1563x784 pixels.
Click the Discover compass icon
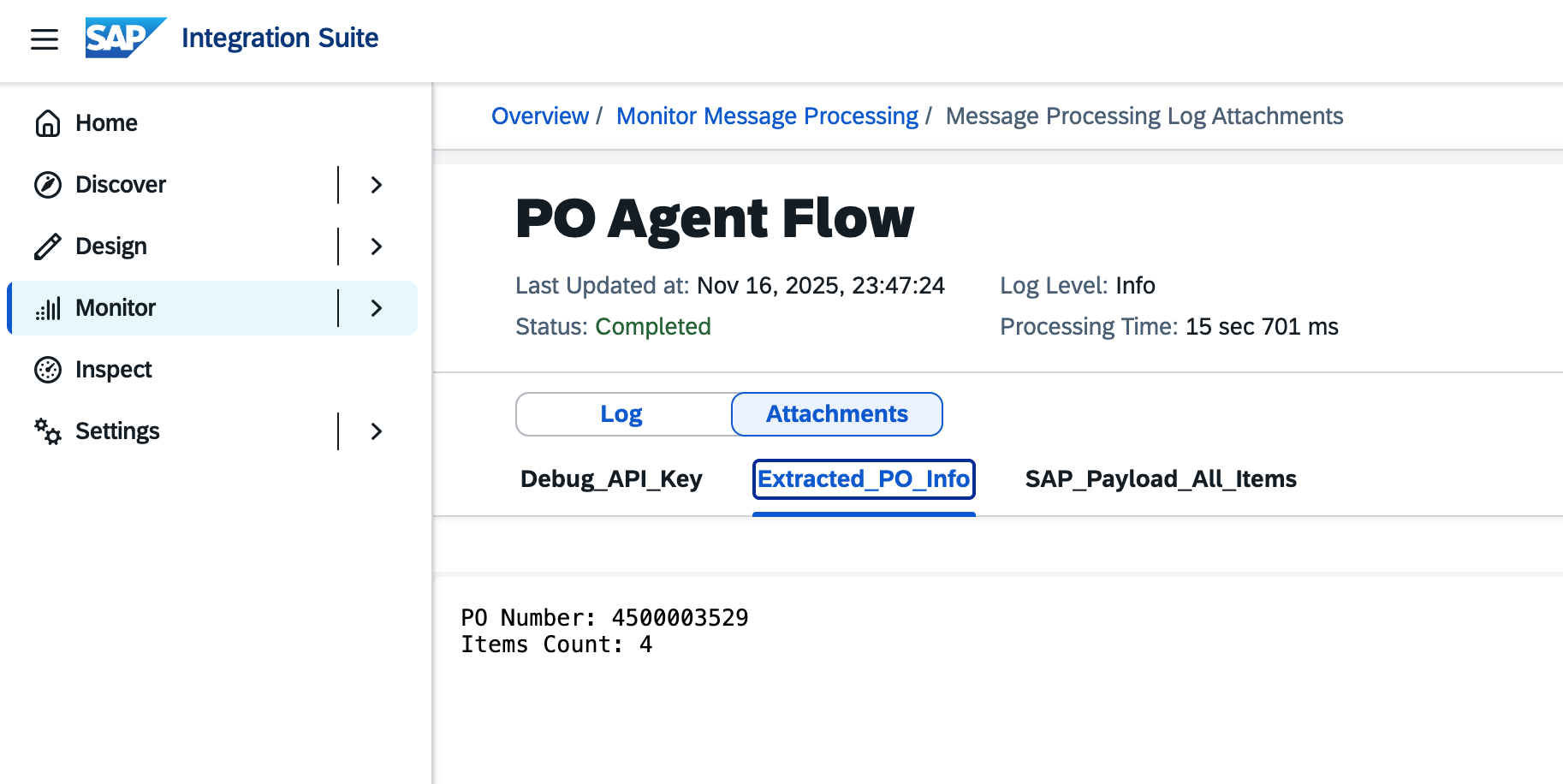(48, 185)
